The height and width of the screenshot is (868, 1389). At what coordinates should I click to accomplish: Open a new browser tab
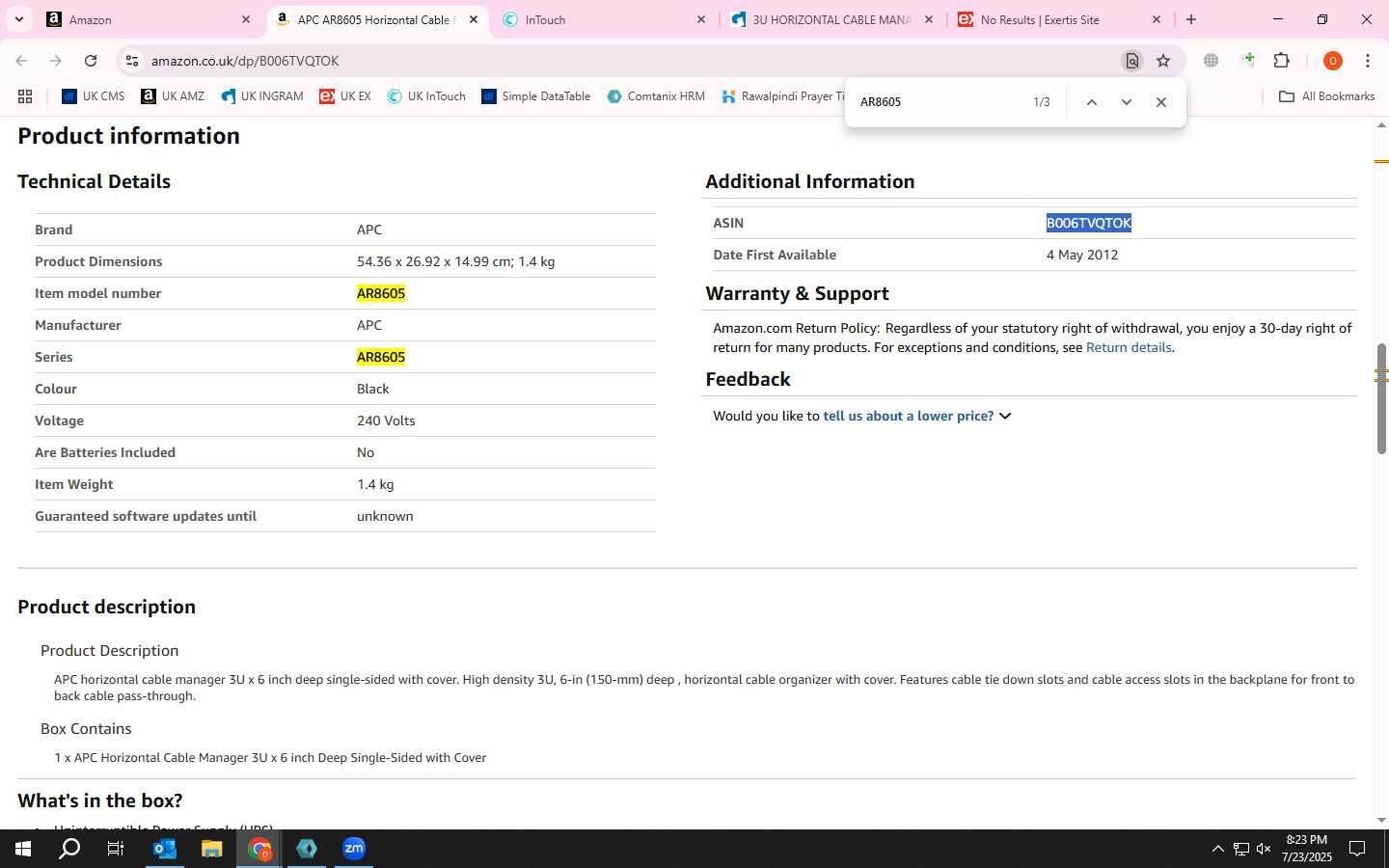click(x=1191, y=19)
